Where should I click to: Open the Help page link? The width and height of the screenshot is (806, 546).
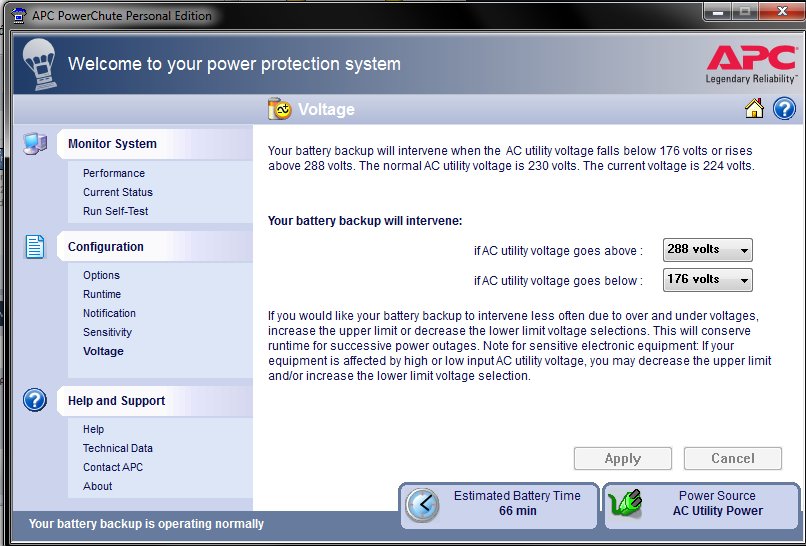(93, 429)
